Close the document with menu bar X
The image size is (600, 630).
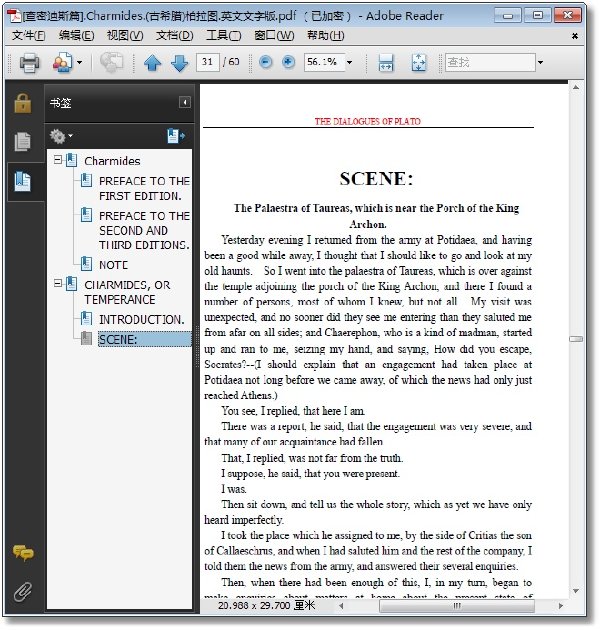point(575,36)
